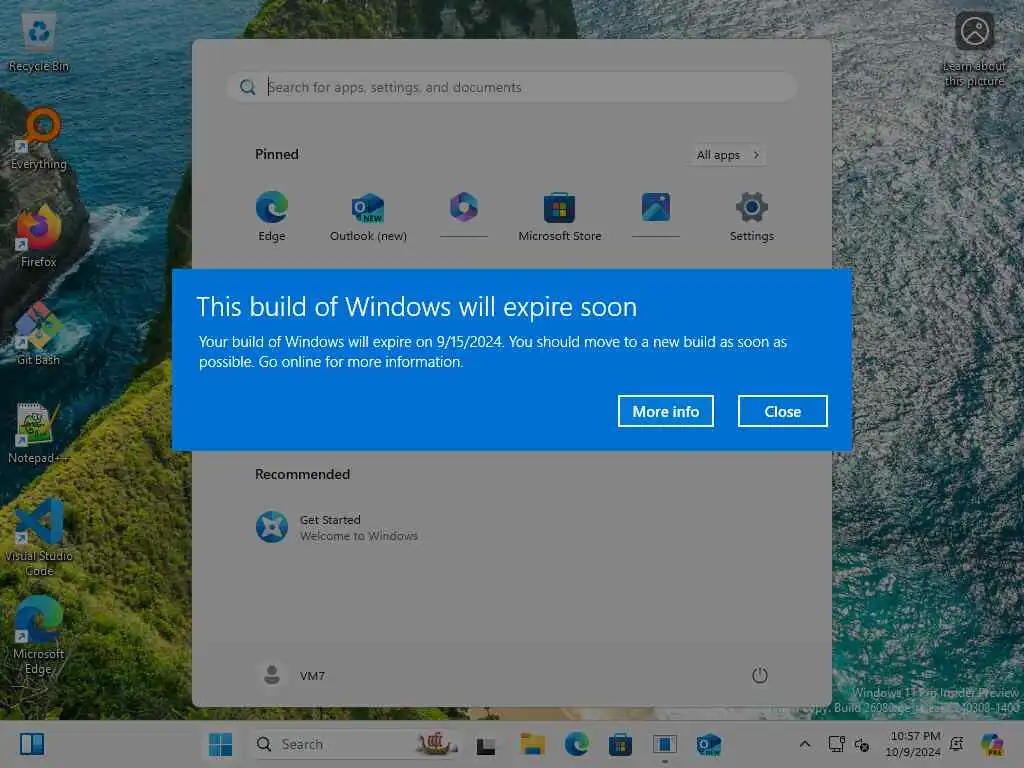Open Task View black icon in taskbar

pos(486,745)
